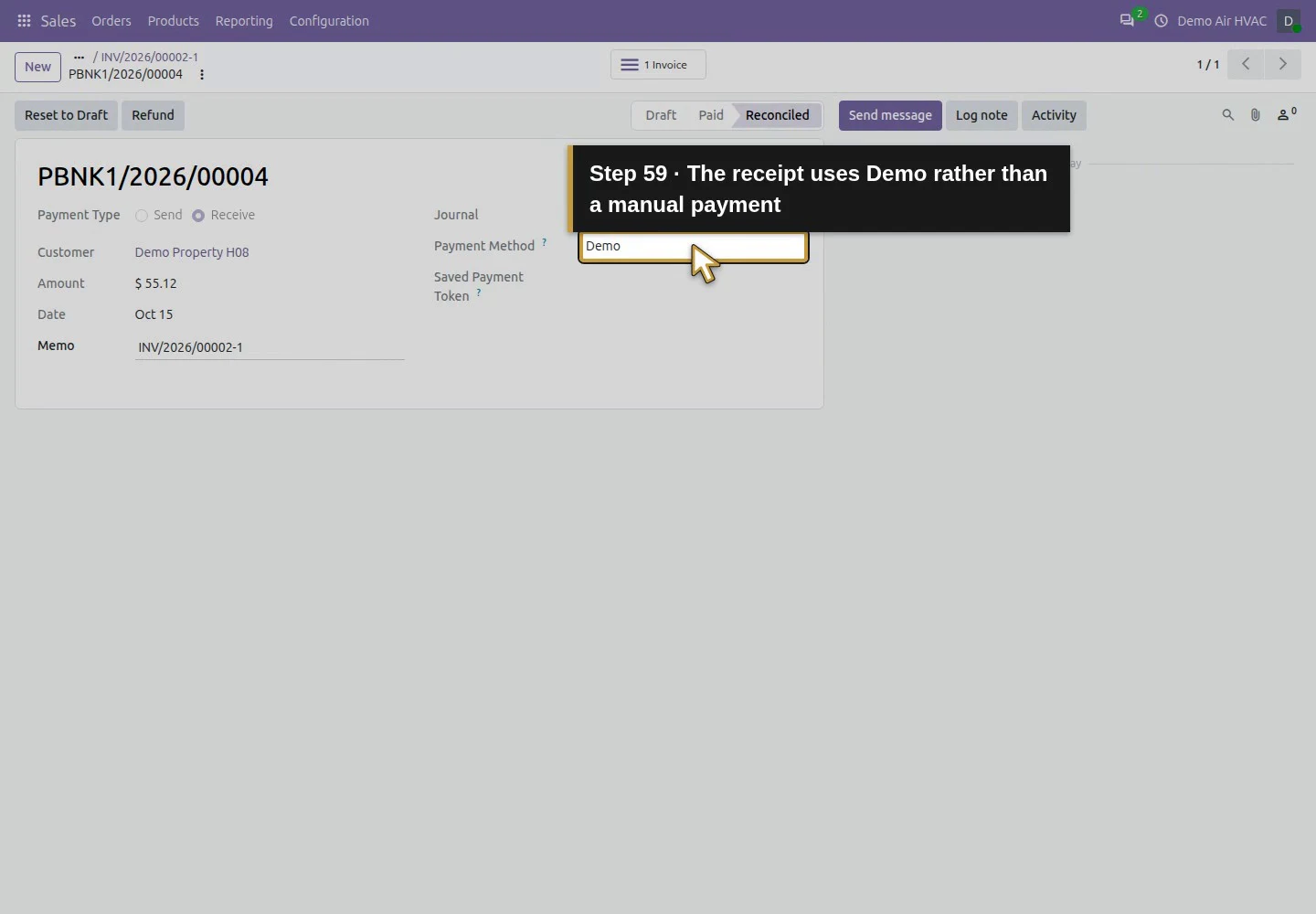Screen dimensions: 1316x914
Task: Click the Reset to Draft button
Action: [66, 115]
